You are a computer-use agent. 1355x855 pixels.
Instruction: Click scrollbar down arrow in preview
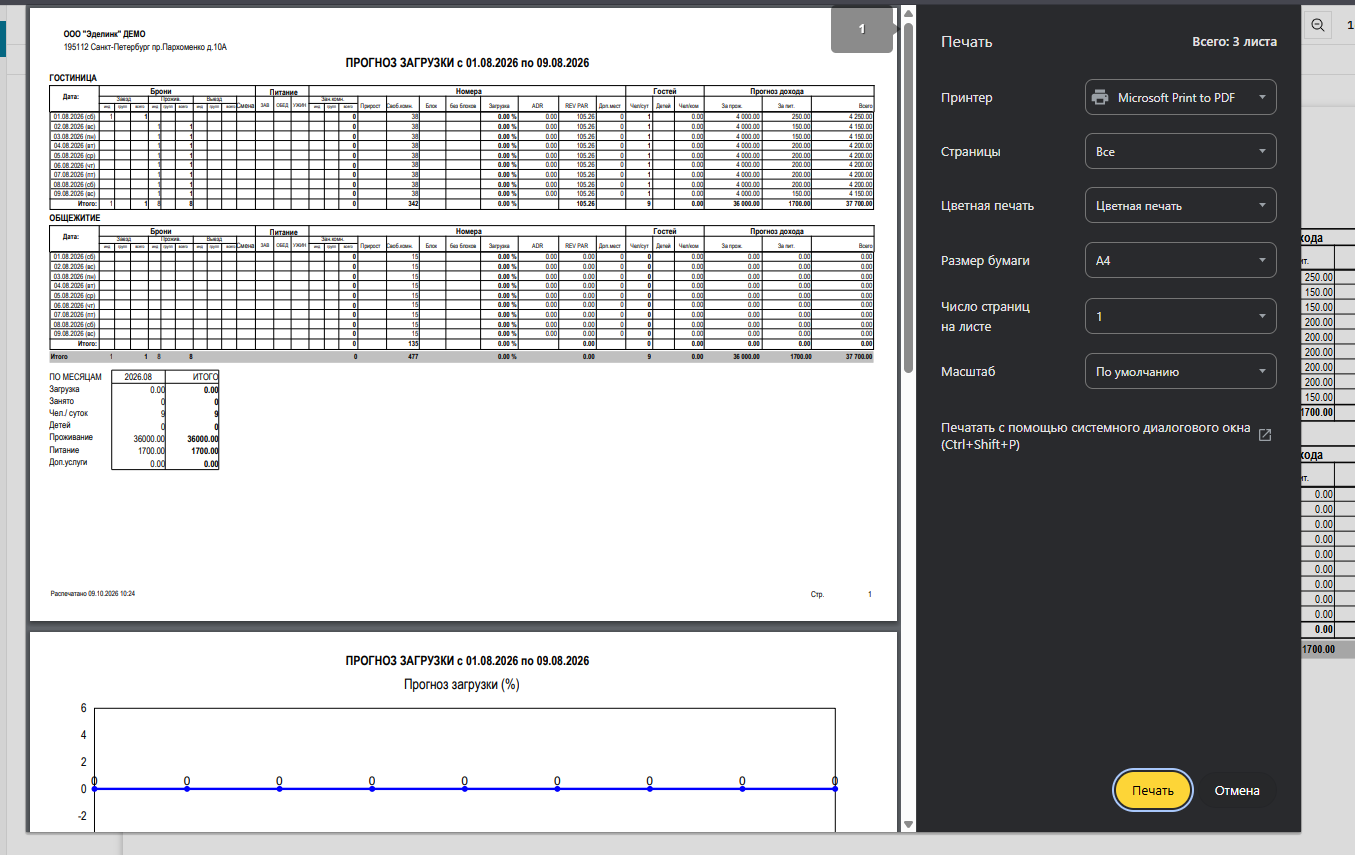pyautogui.click(x=908, y=824)
